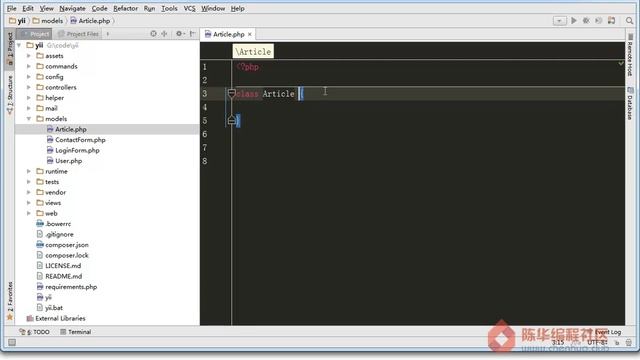Close the Article.php editor tab

(250, 34)
